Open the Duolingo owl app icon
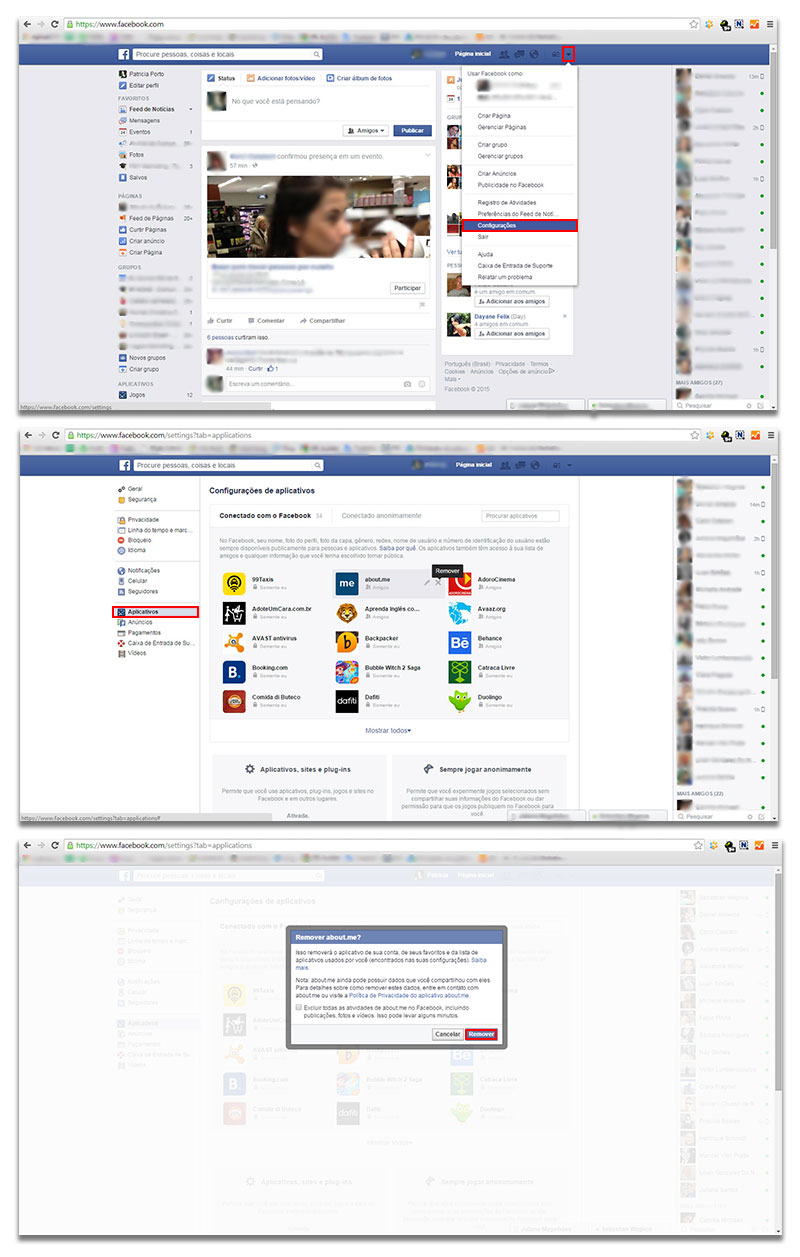Viewport: 800px width, 1257px height. click(460, 701)
